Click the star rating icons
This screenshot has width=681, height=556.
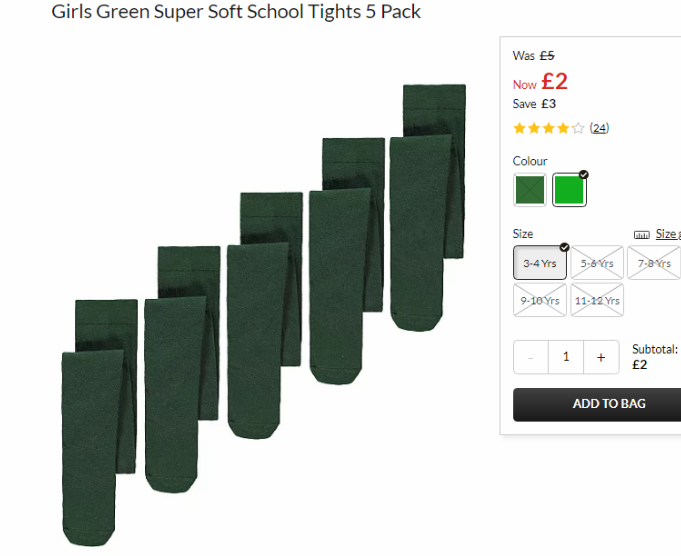coord(549,128)
